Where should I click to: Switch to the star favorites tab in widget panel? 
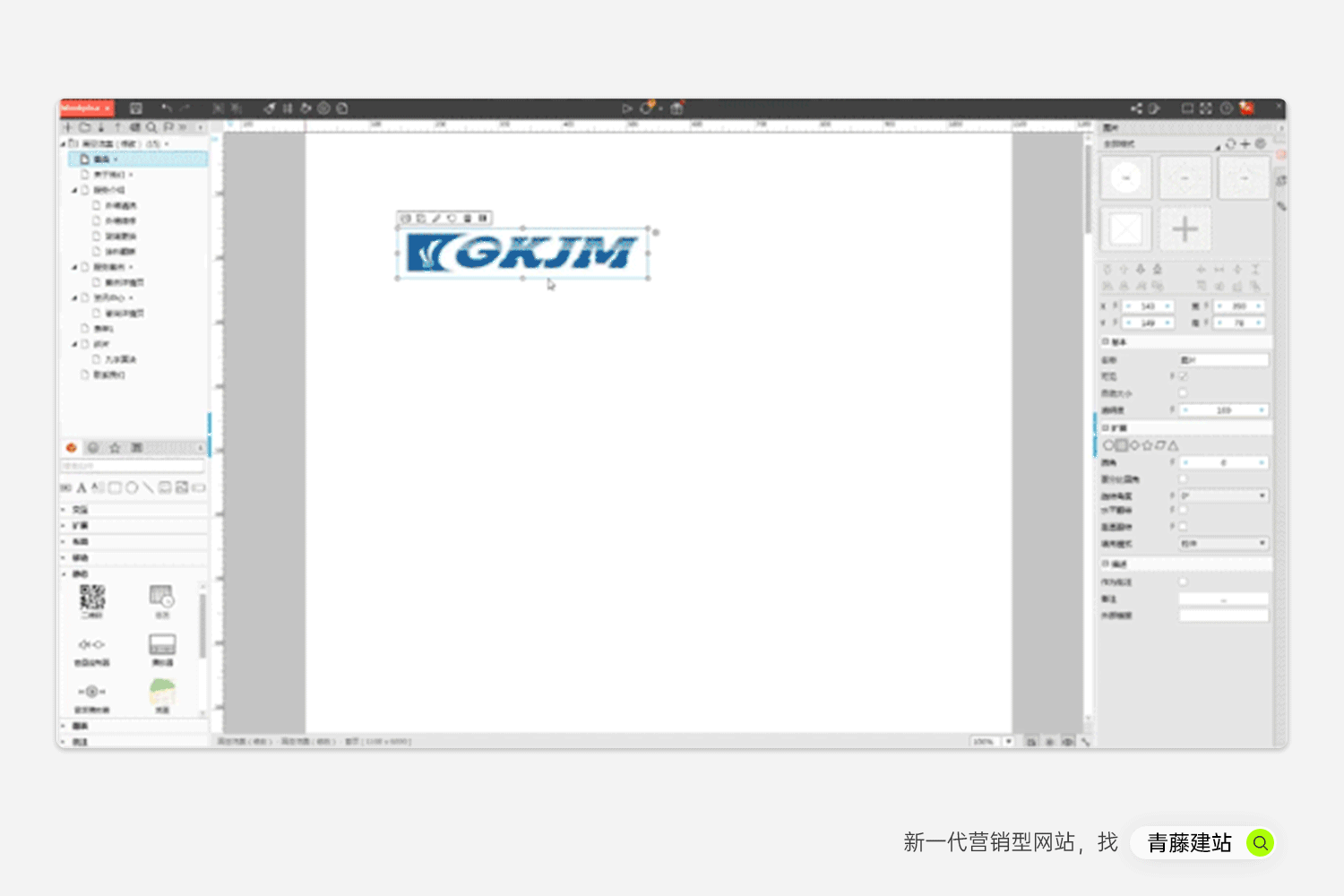pyautogui.click(x=115, y=447)
